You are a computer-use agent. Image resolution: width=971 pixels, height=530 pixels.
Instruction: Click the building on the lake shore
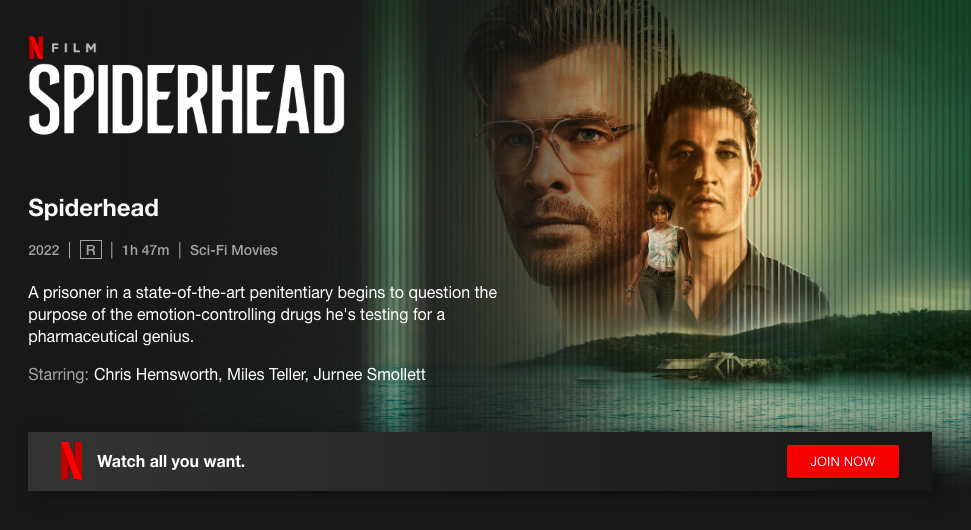click(712, 365)
